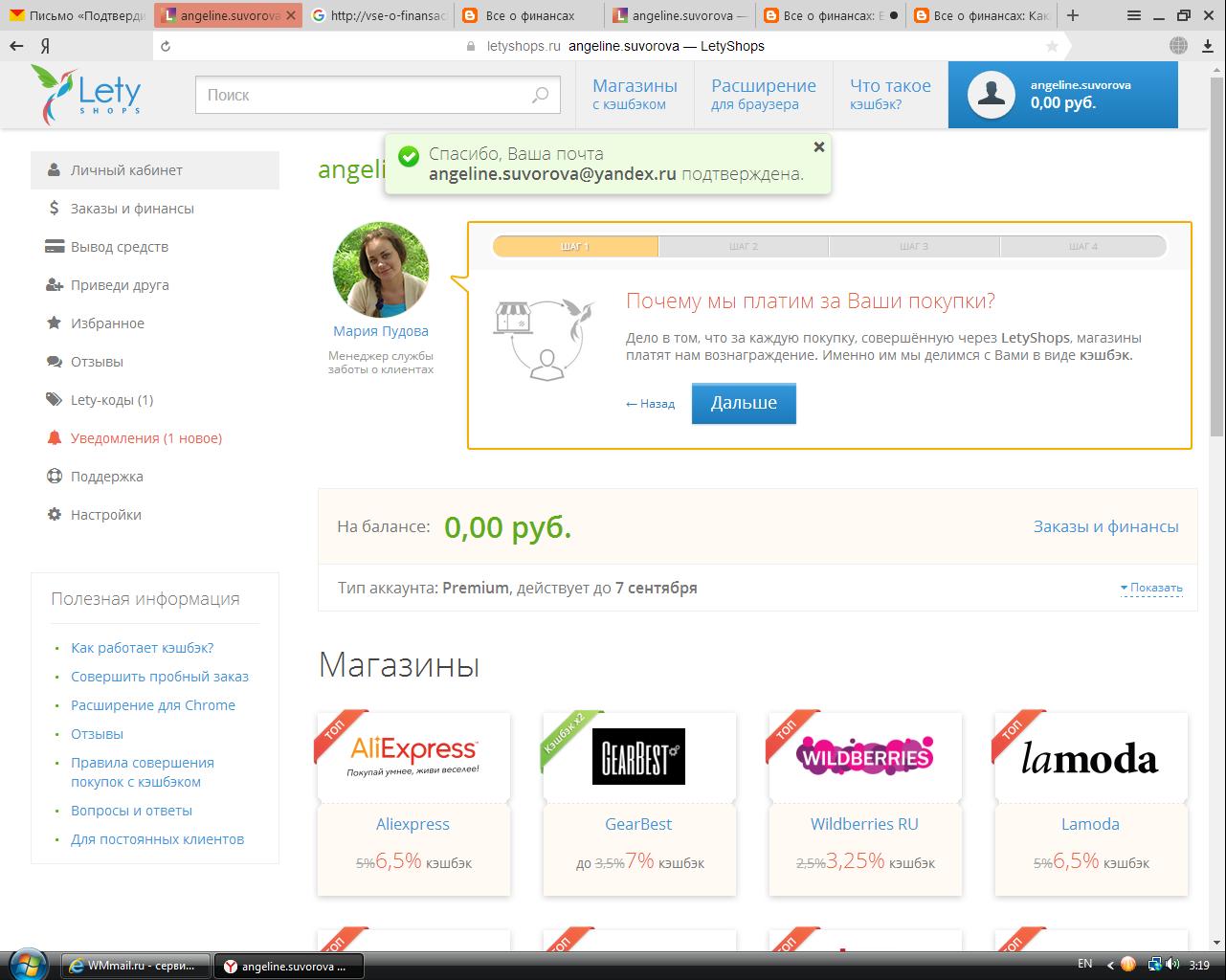1226x980 pixels.
Task: Open the browser hamburger menu
Action: click(x=1133, y=15)
